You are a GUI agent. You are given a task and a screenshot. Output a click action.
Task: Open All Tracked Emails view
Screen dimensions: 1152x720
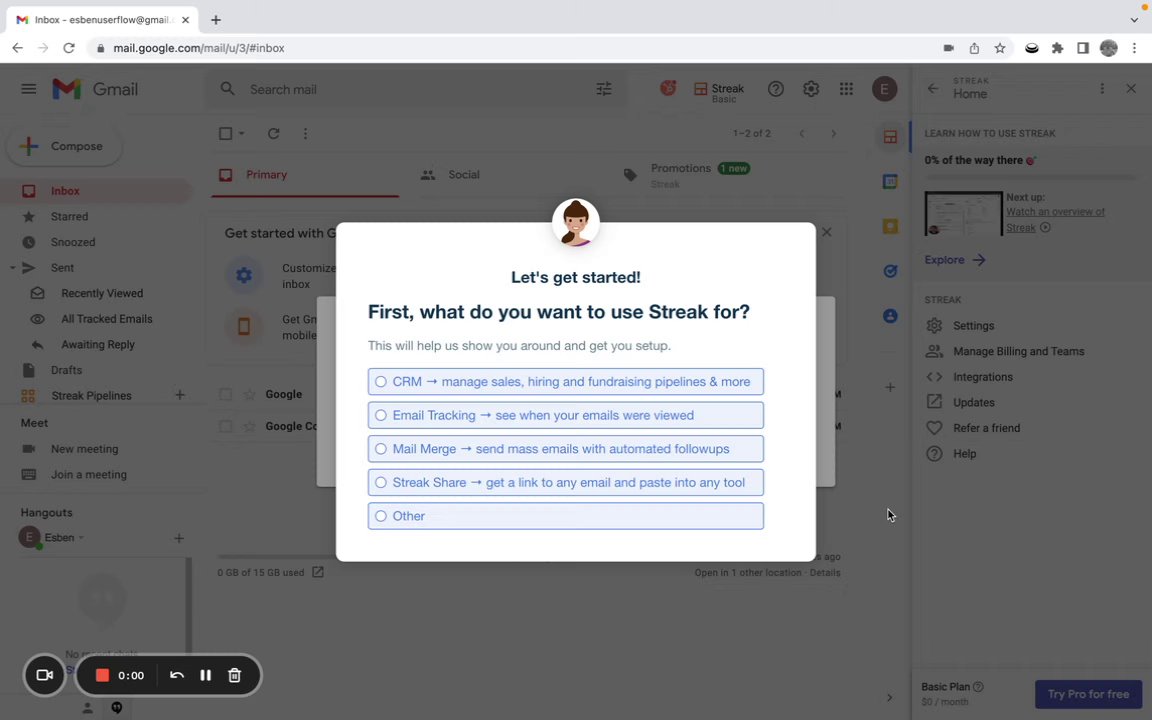tap(107, 319)
